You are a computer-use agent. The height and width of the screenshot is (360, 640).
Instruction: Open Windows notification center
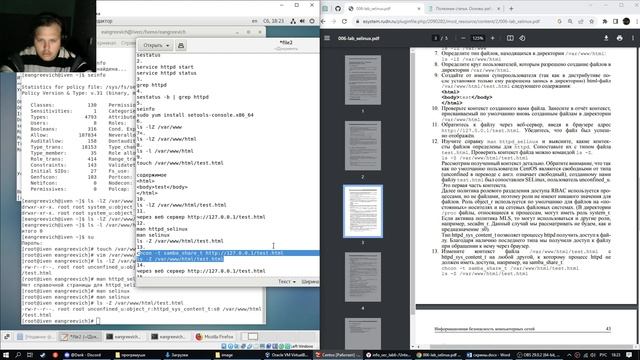[629, 355]
